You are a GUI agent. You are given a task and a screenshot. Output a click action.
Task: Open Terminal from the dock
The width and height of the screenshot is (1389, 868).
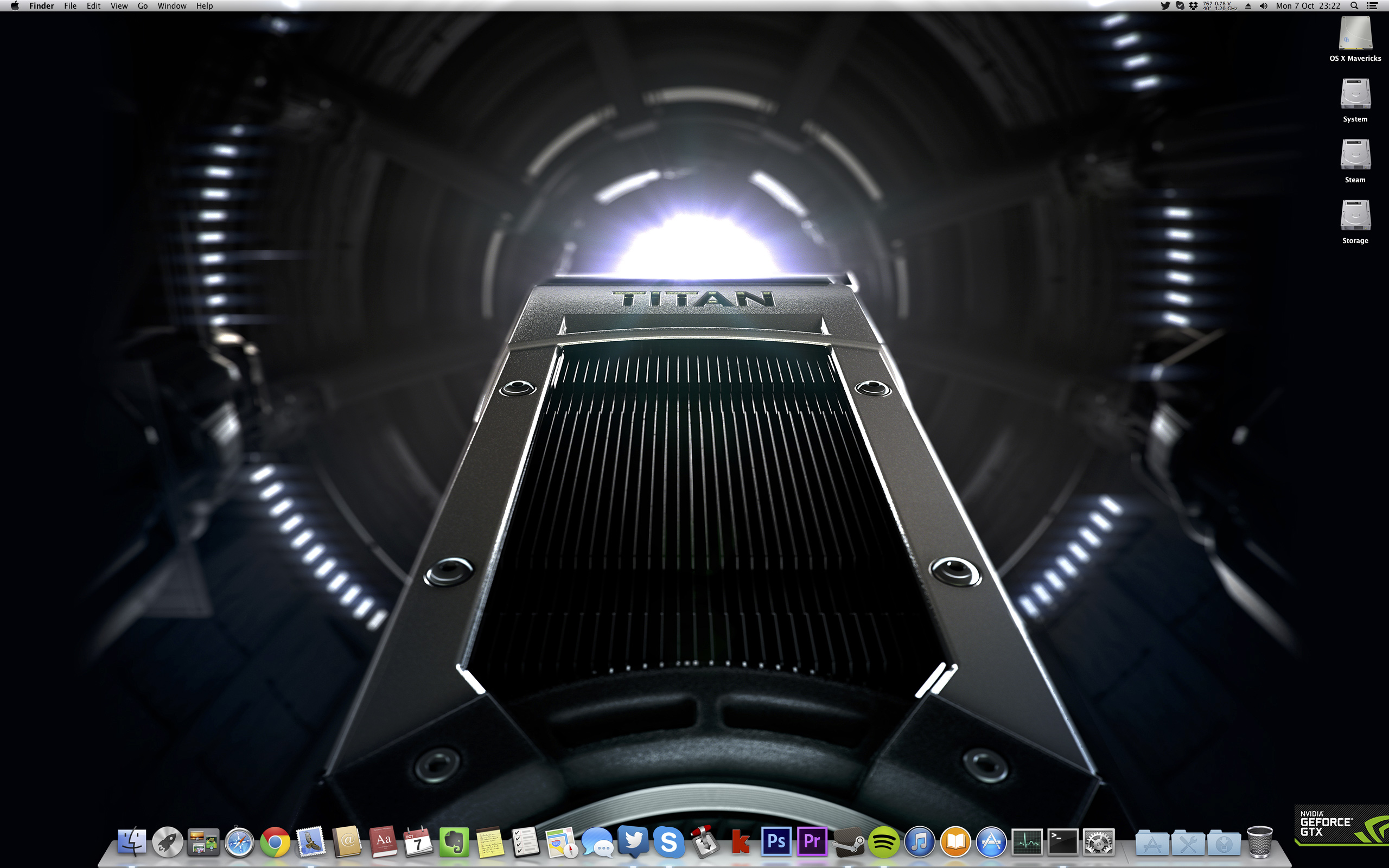click(x=1062, y=842)
